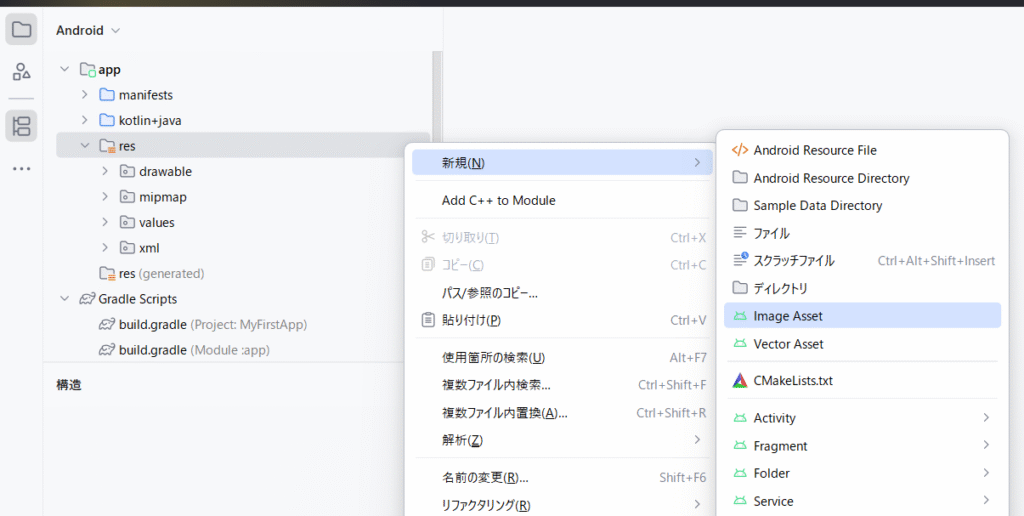
Task: Choose Add C++ to Module
Action: tap(498, 200)
